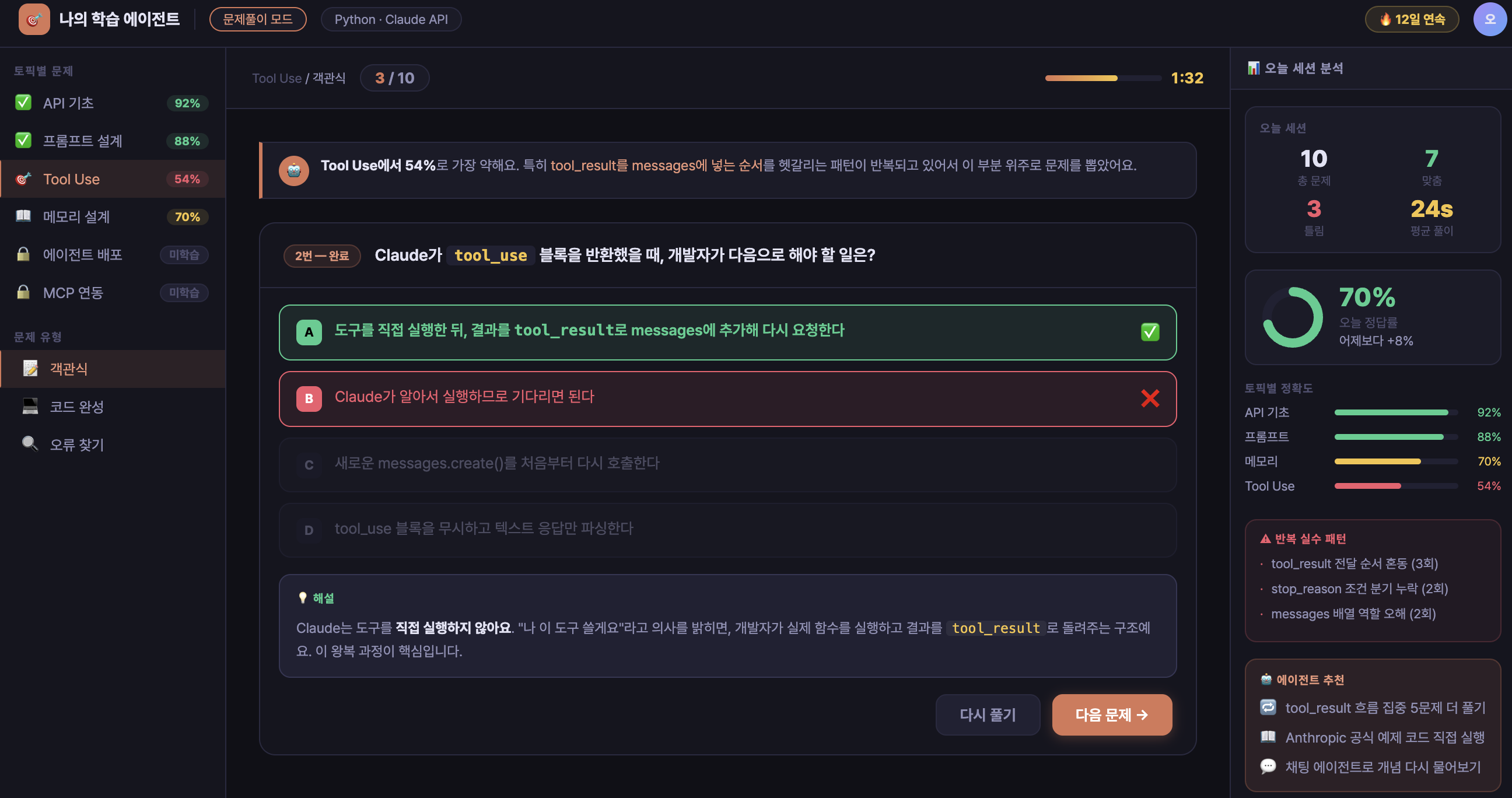
Task: Switch to 문제풀이 모드
Action: (258, 19)
